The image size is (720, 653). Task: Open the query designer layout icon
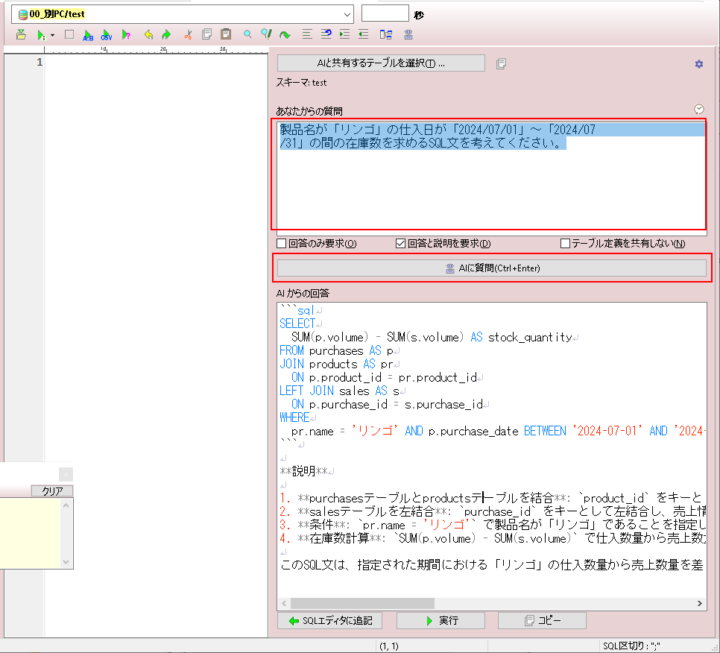coord(386,34)
